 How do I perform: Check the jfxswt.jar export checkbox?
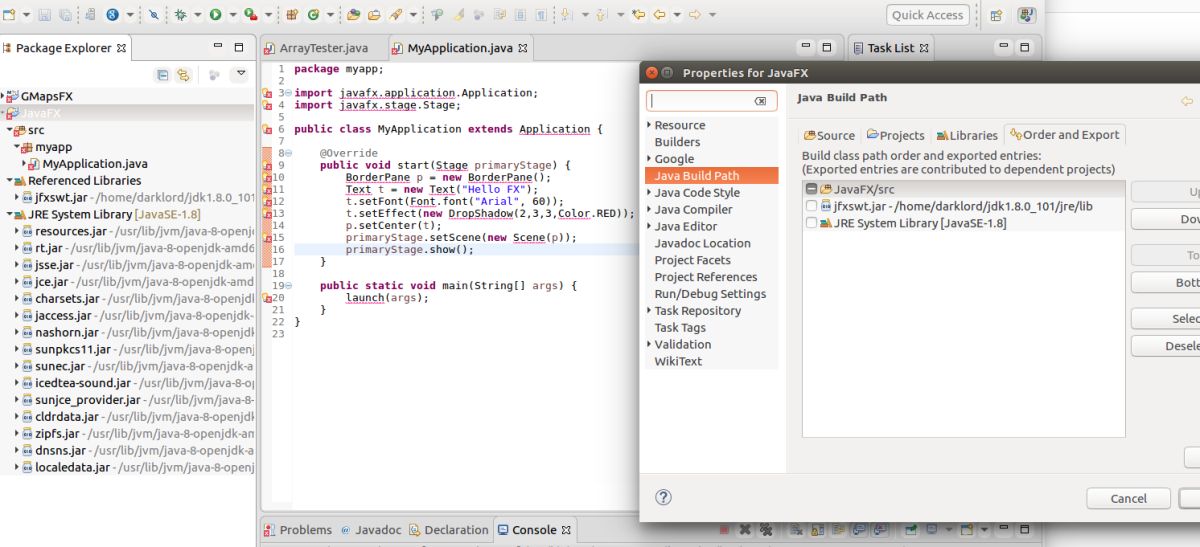coord(811,206)
